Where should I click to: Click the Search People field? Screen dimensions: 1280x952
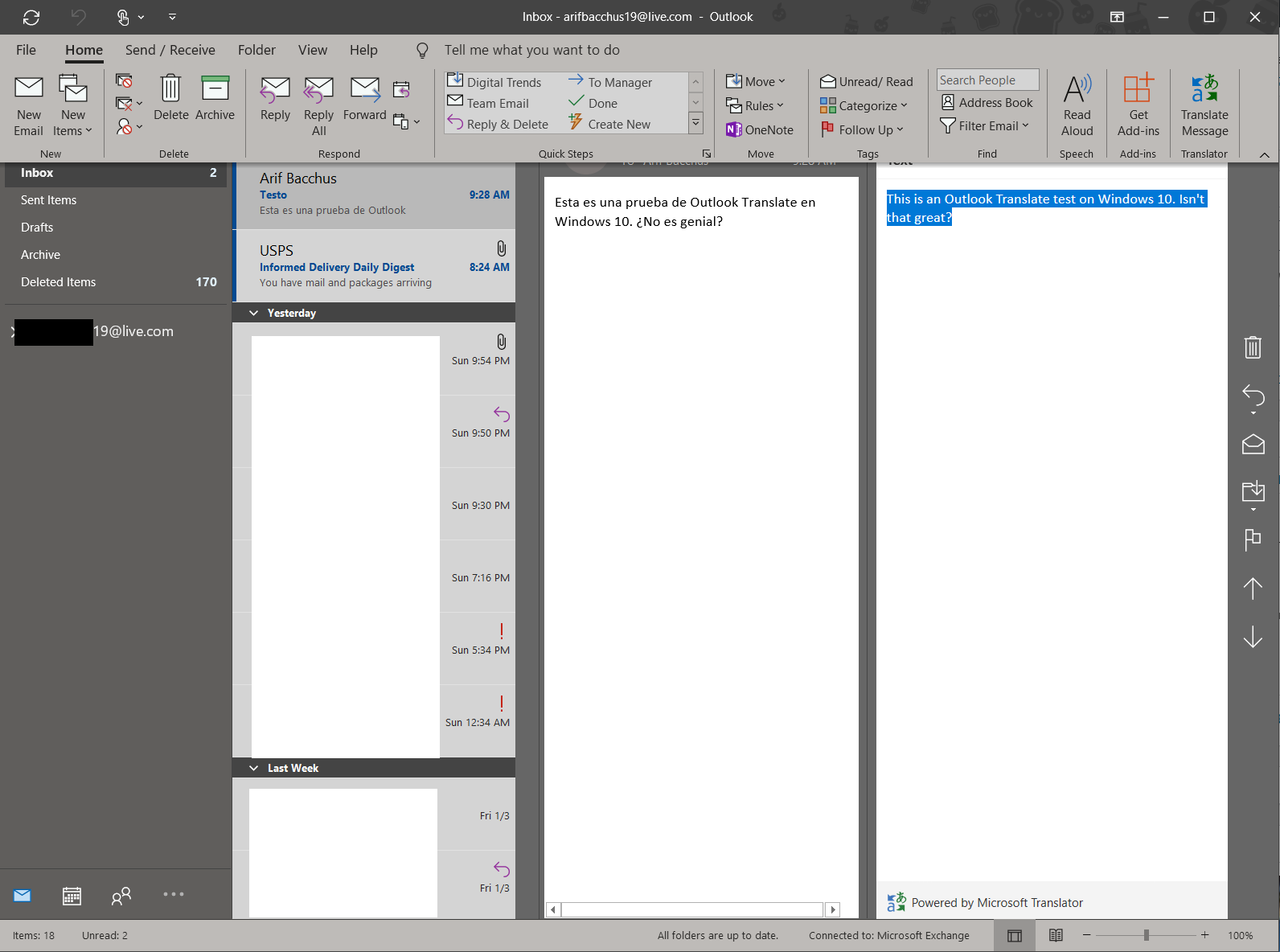(x=987, y=80)
